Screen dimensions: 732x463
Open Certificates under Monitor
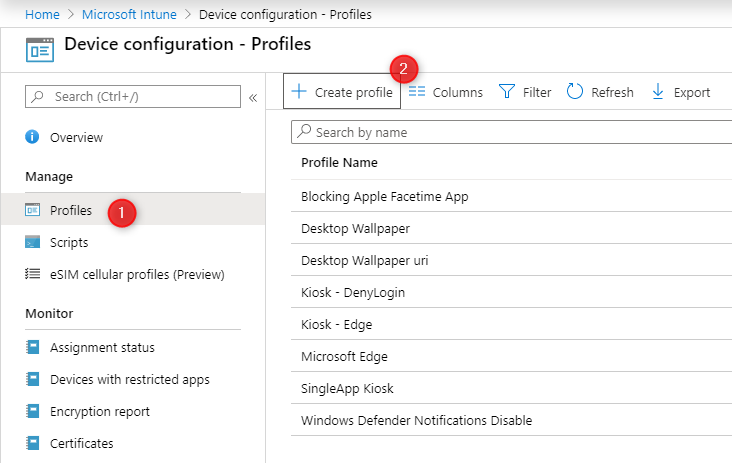(x=82, y=443)
